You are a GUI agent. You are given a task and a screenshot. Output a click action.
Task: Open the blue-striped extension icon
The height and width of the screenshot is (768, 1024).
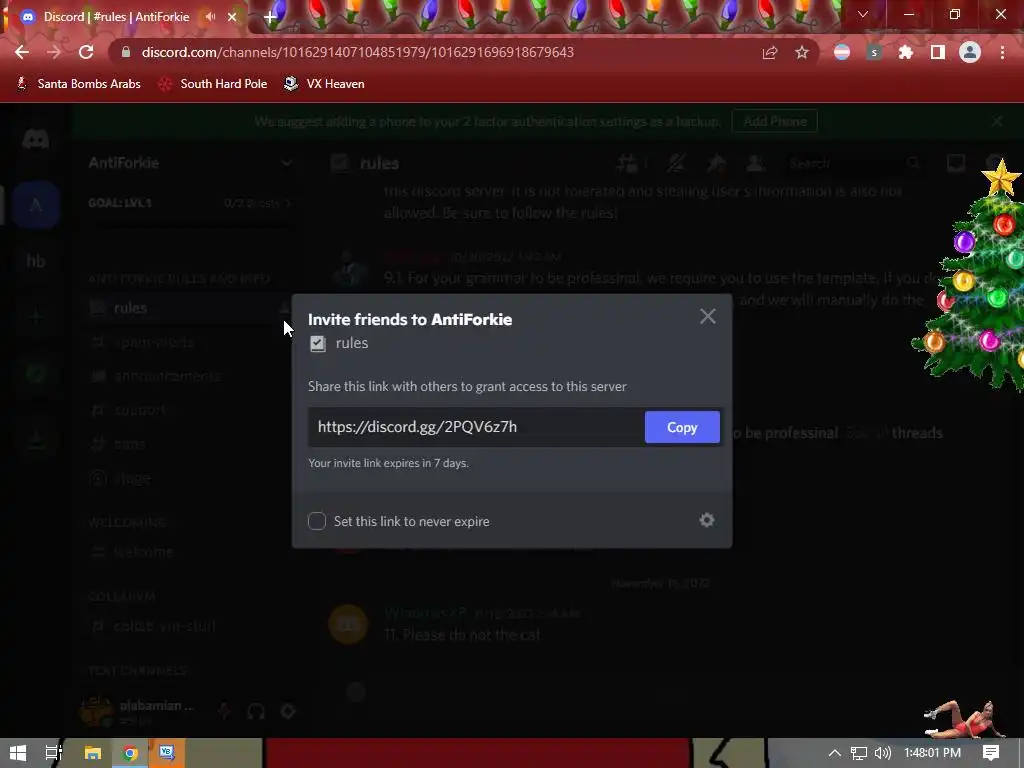tap(842, 52)
